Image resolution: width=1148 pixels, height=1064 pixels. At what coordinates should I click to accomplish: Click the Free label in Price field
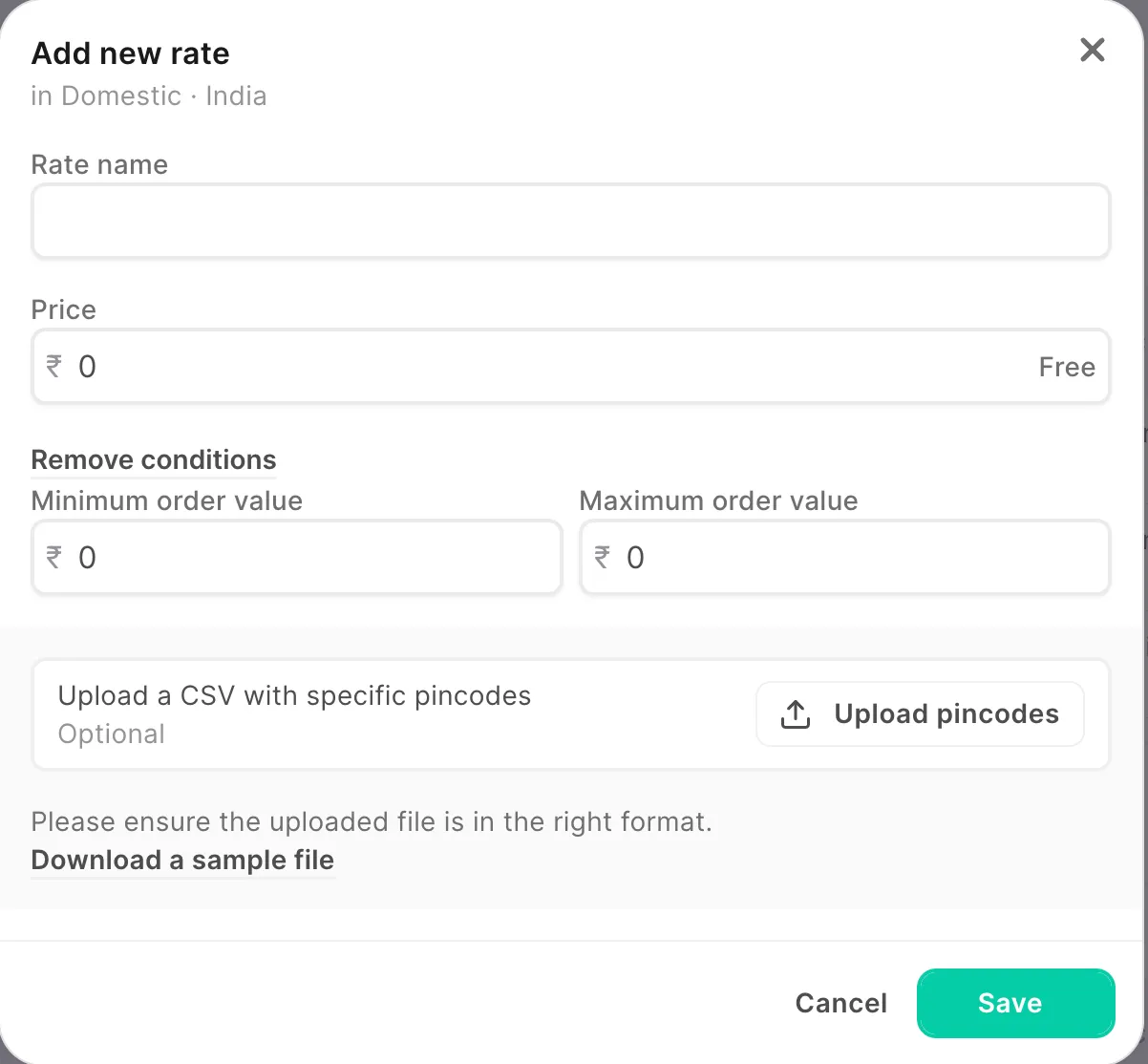click(x=1067, y=367)
